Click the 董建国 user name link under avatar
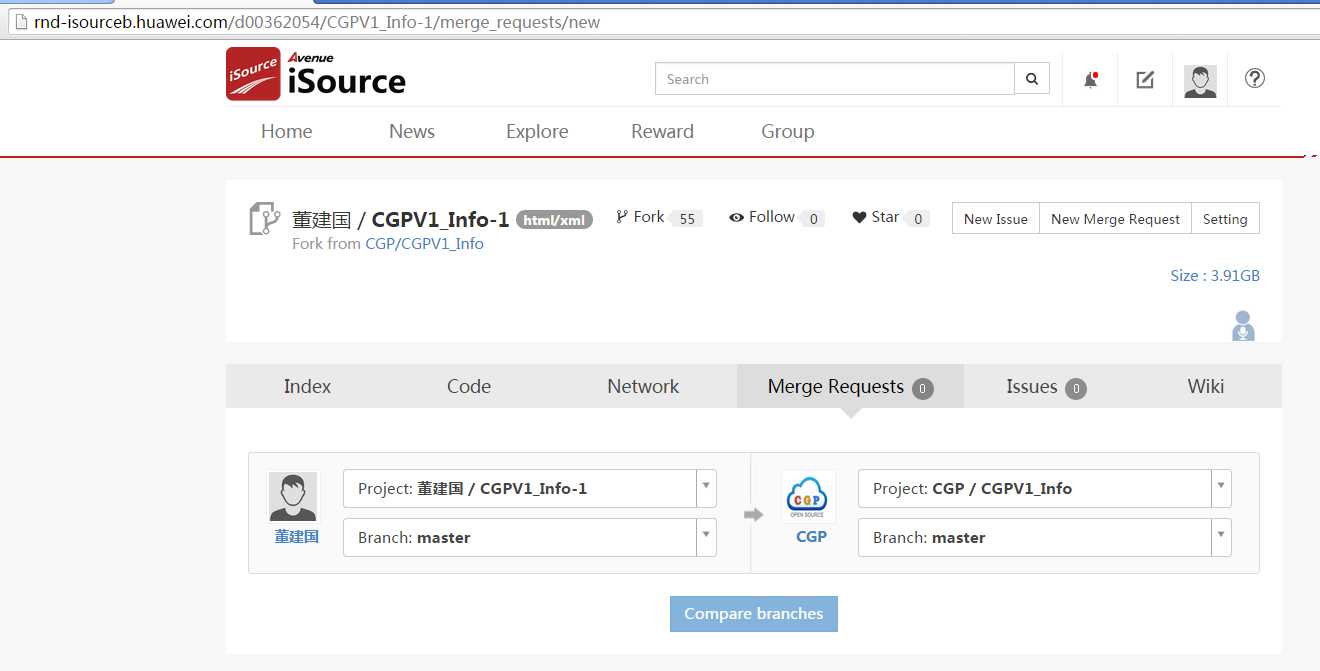The image size is (1320, 671). point(297,537)
